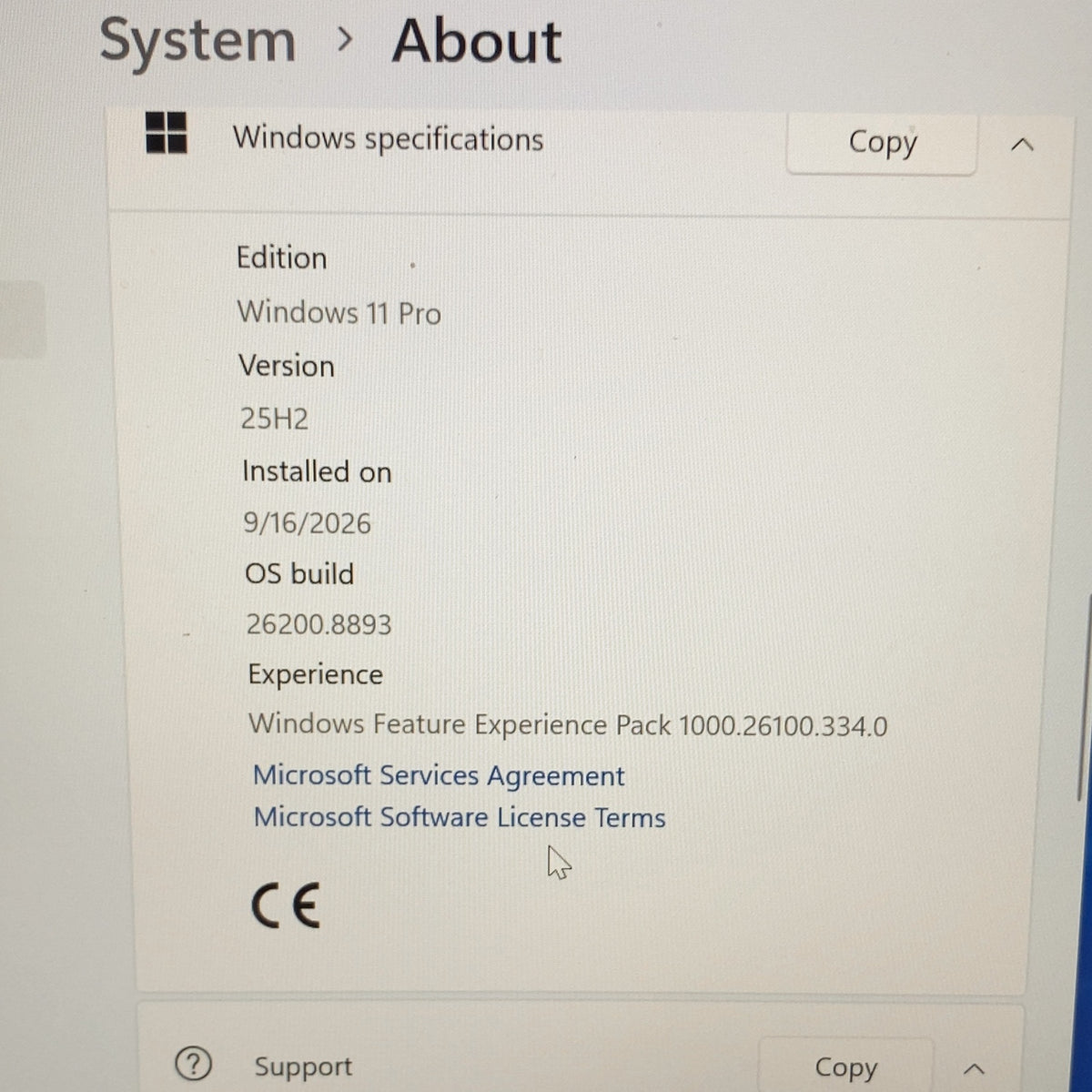
Task: Click the CE certification mark
Action: click(x=286, y=905)
